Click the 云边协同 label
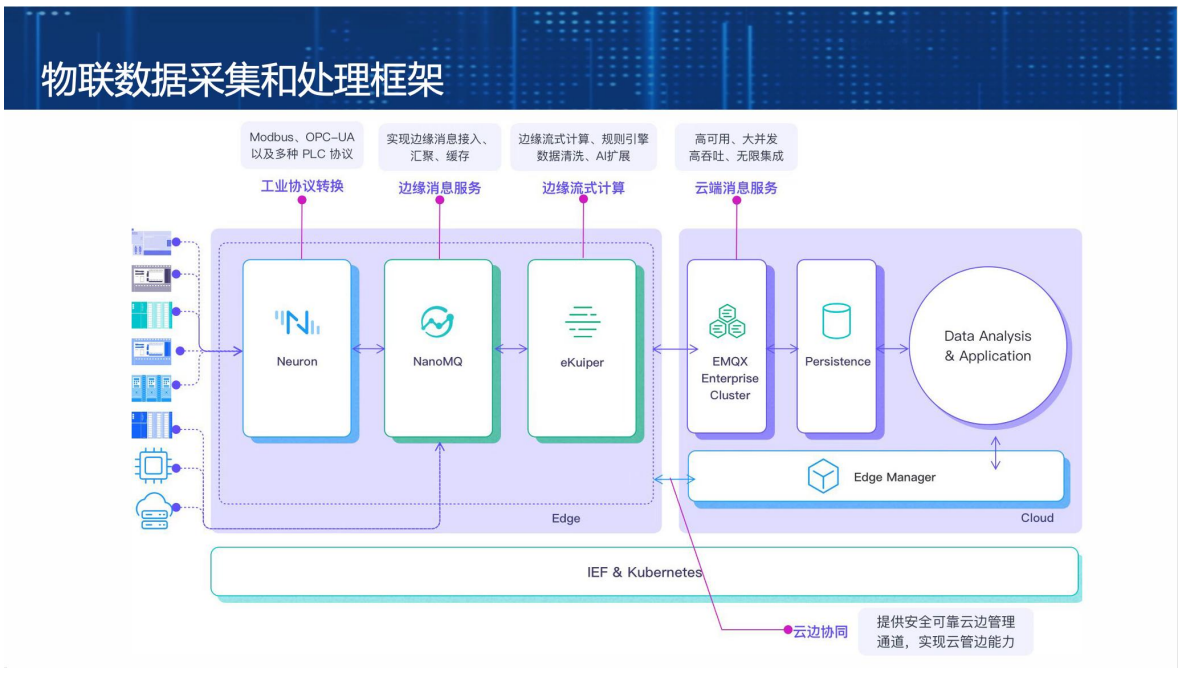The width and height of the screenshot is (1180, 687). [x=820, y=631]
